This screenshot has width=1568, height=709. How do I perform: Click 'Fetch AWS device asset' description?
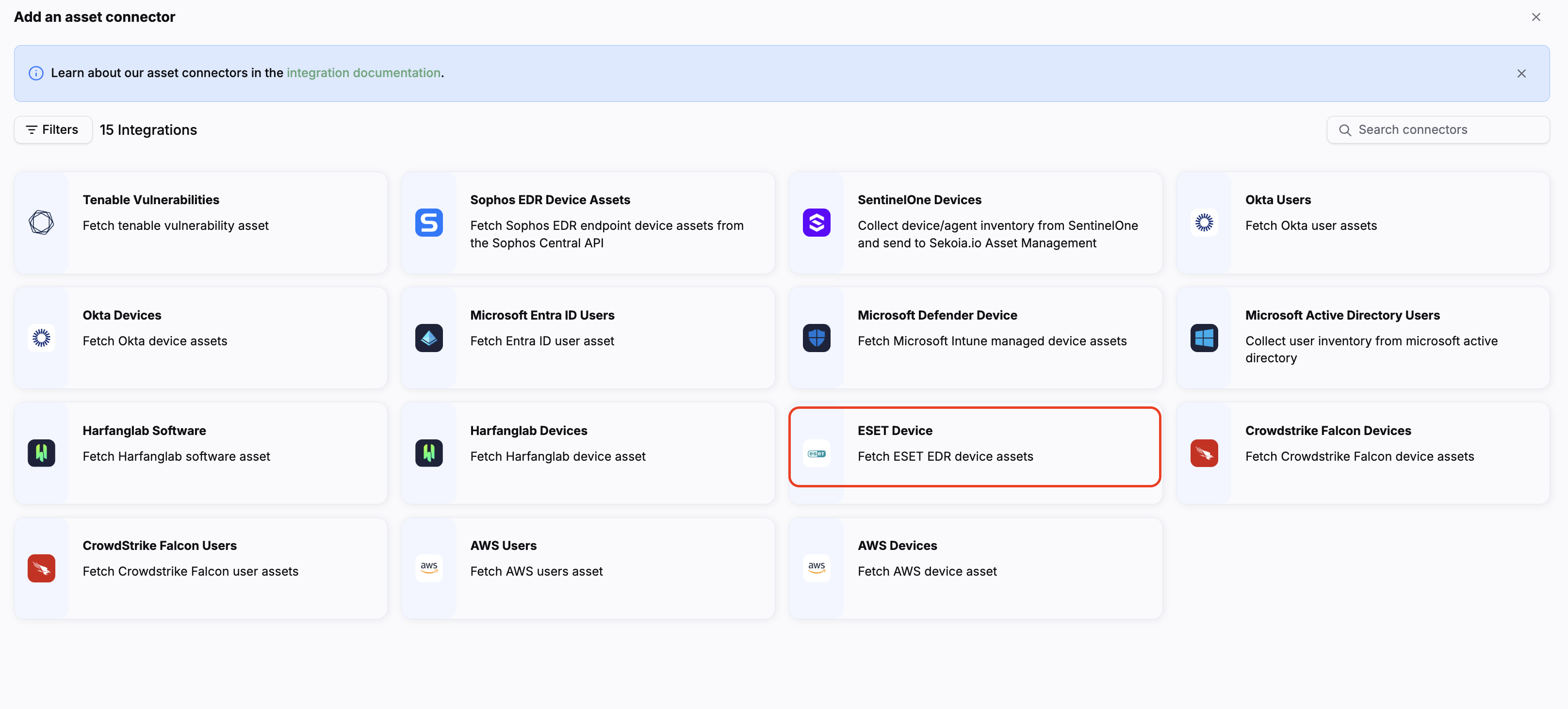[x=927, y=571]
